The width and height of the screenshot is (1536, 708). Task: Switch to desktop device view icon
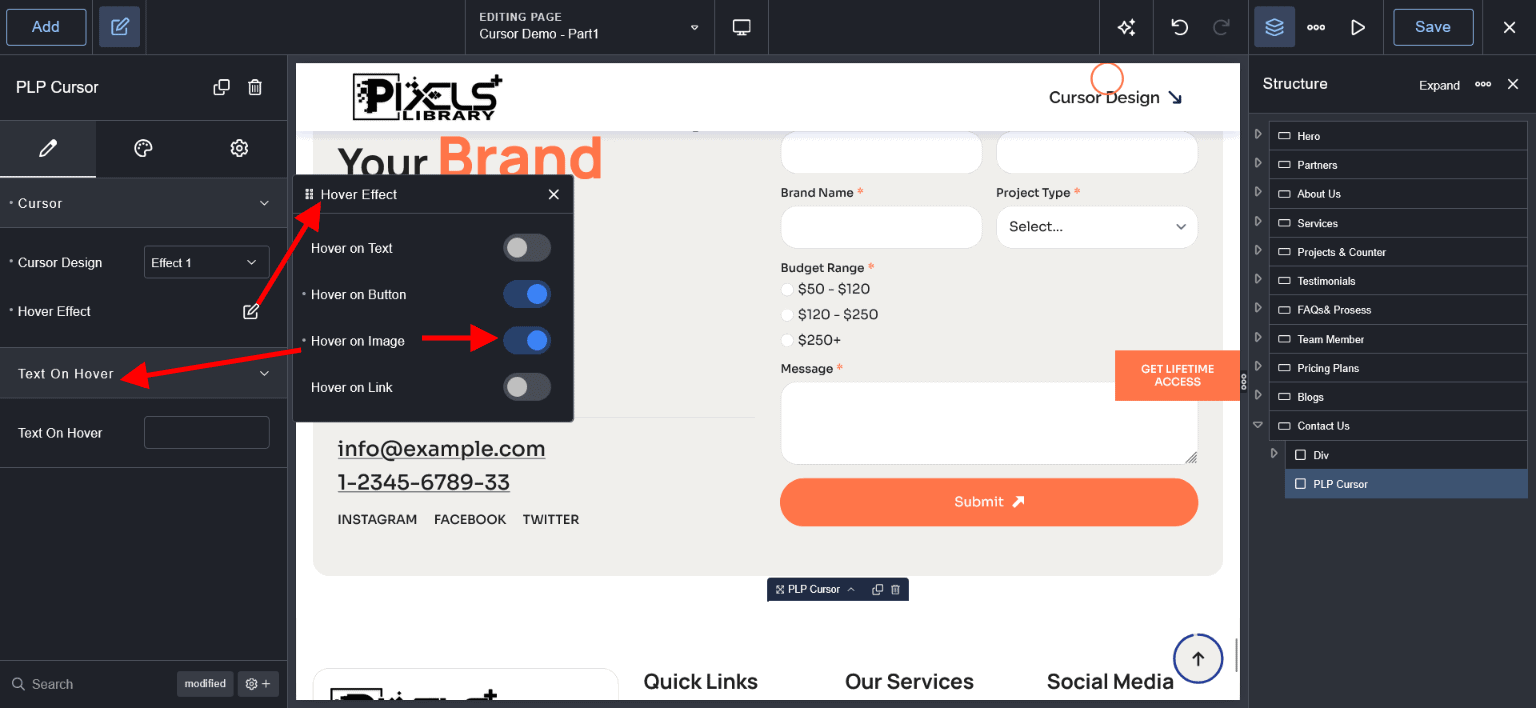(742, 27)
